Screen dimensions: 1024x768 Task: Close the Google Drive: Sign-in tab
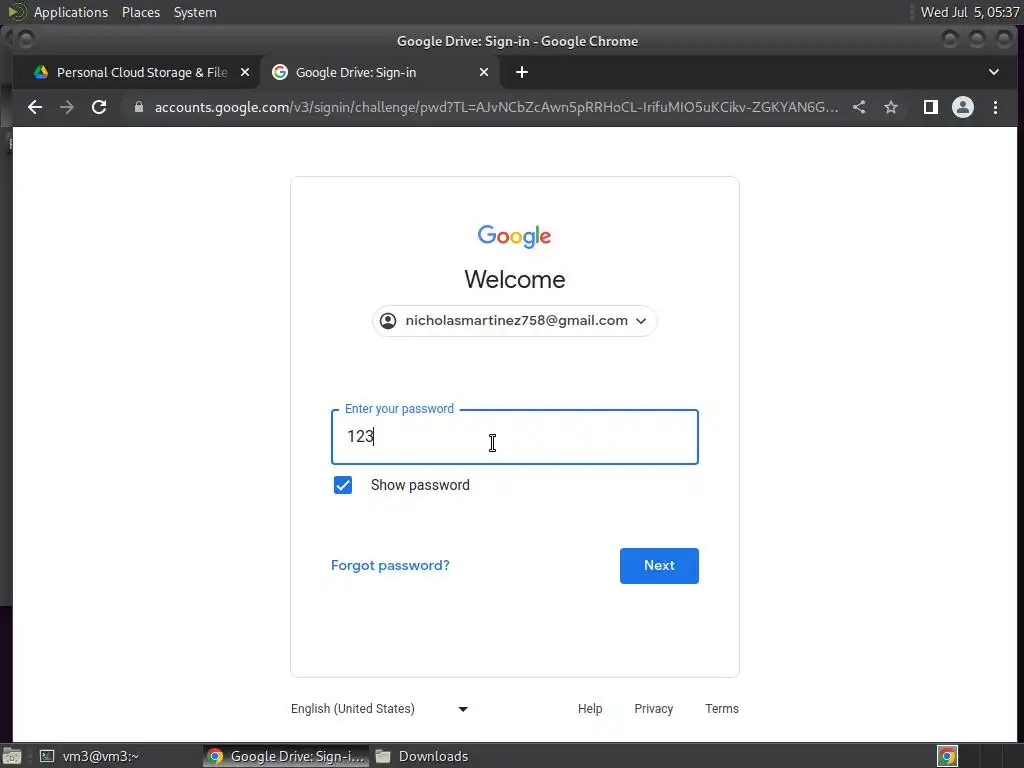(x=484, y=72)
